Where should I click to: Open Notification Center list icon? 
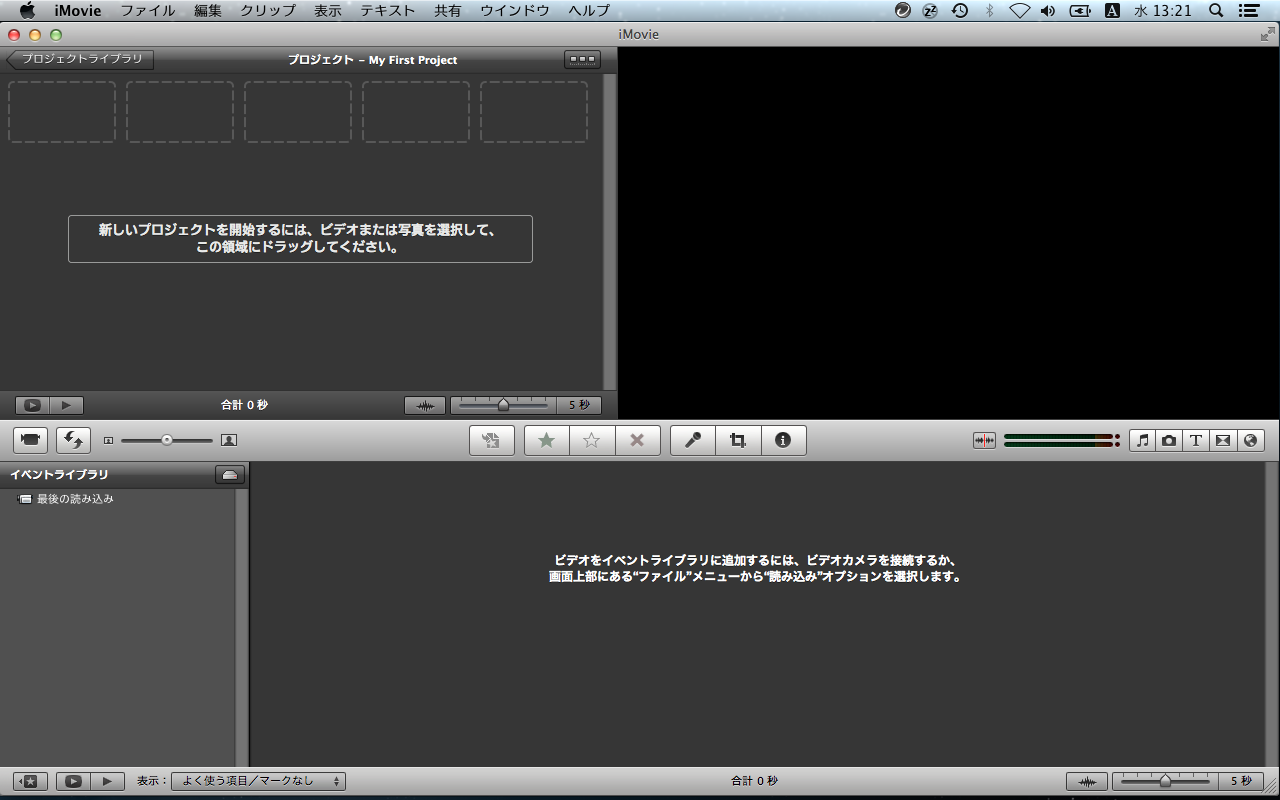click(x=1249, y=11)
